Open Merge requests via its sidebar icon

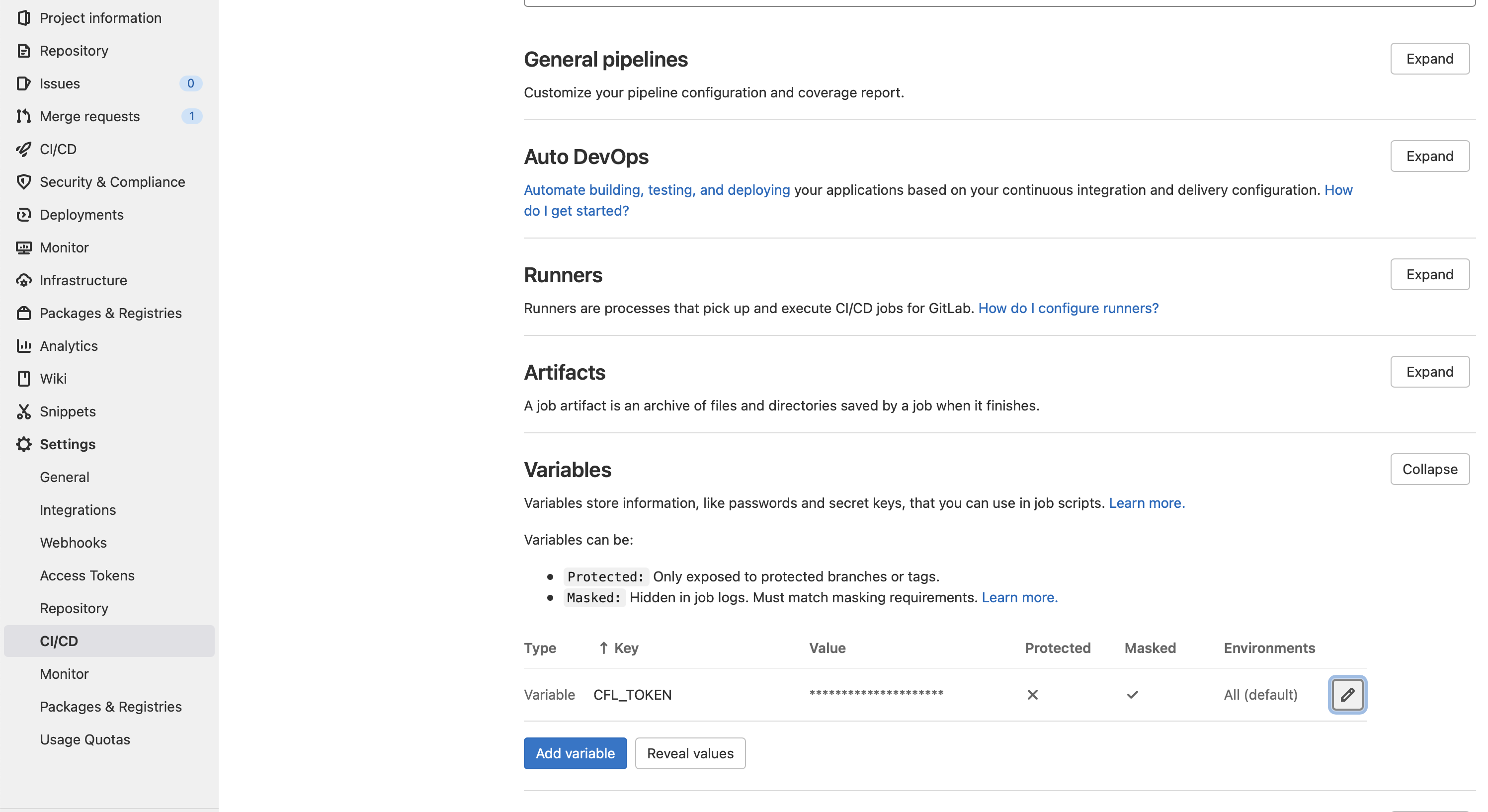coord(24,116)
